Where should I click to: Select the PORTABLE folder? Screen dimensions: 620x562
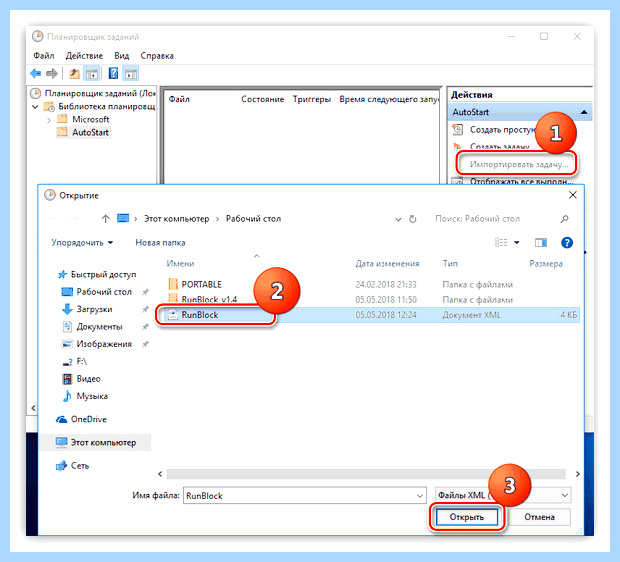click(201, 284)
